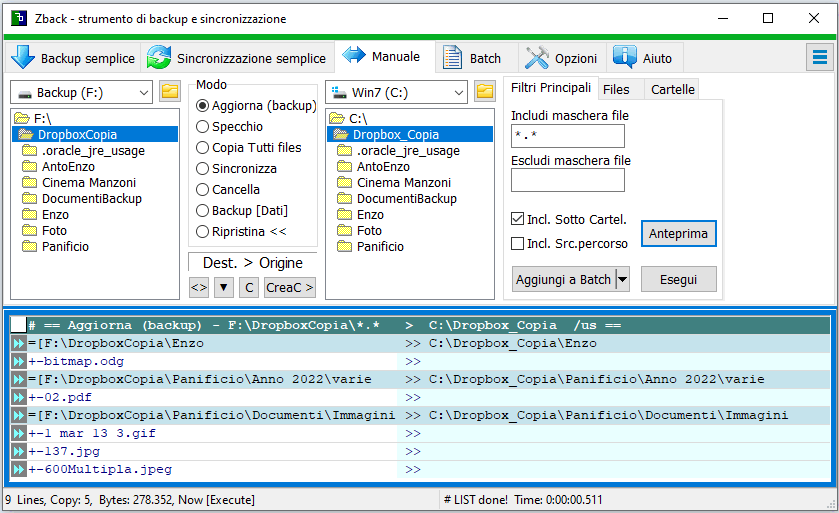Select Enzo folder in right tree
This screenshot has width=839, height=513.
click(370, 215)
